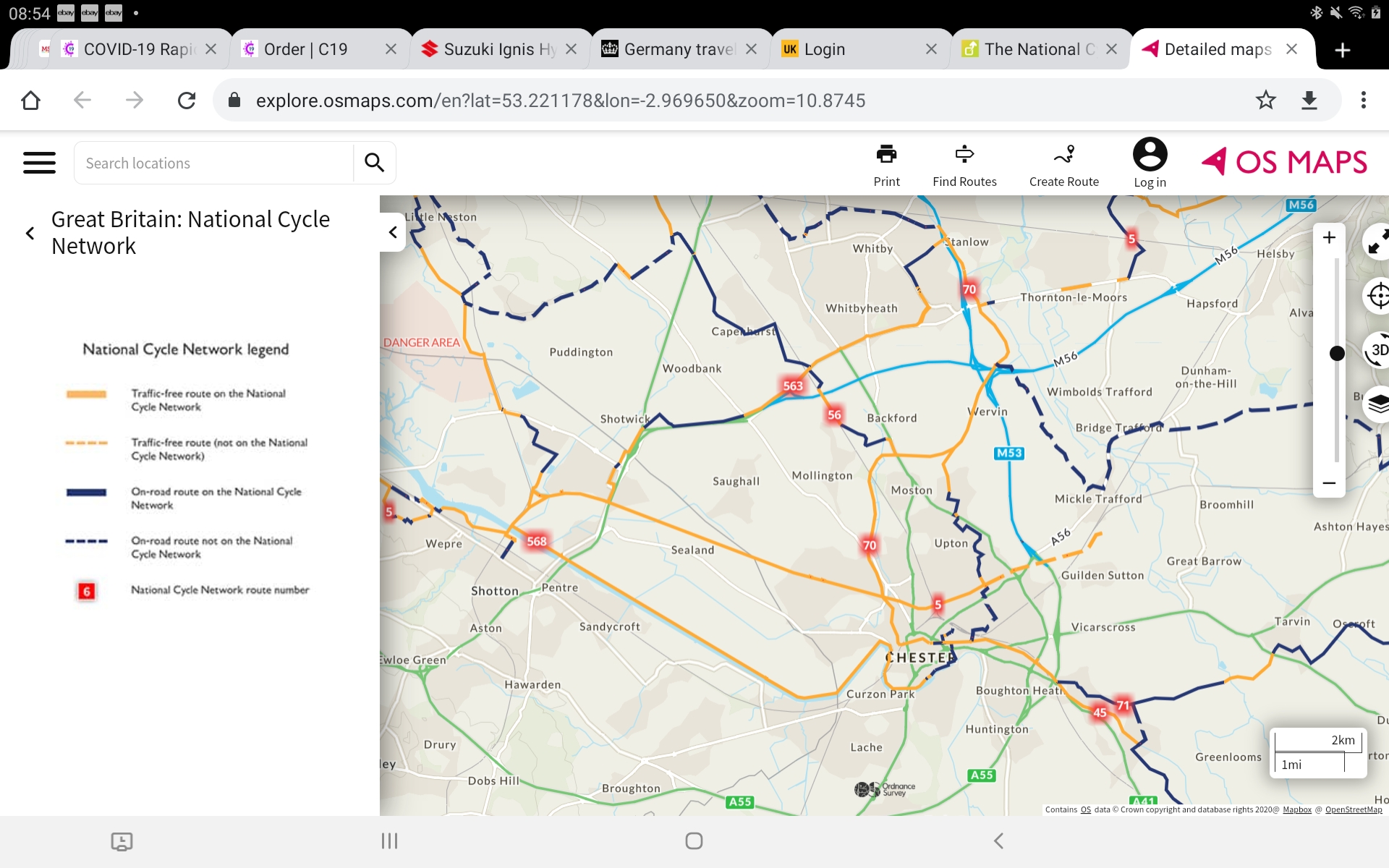Open Find Routes tool

pos(964,166)
